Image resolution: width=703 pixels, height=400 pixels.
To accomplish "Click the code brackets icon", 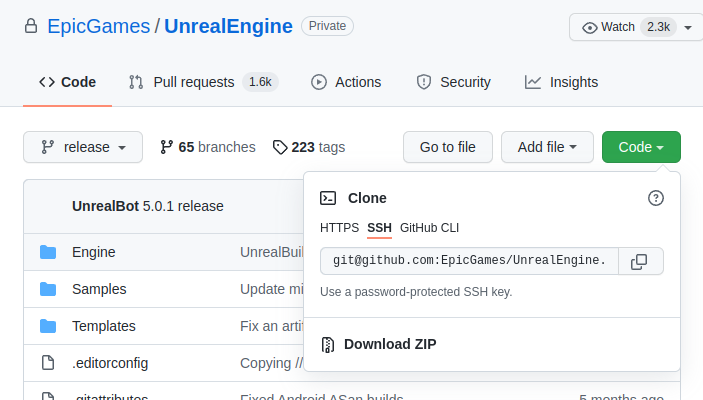I will [47, 82].
